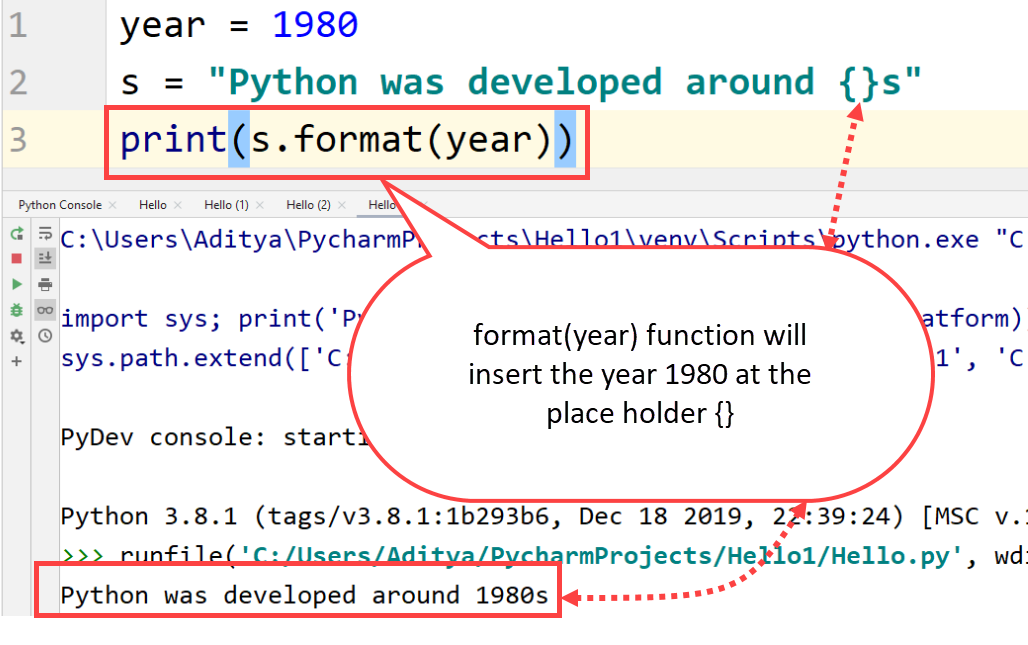
Task: Stop the running console process
Action: [15, 258]
